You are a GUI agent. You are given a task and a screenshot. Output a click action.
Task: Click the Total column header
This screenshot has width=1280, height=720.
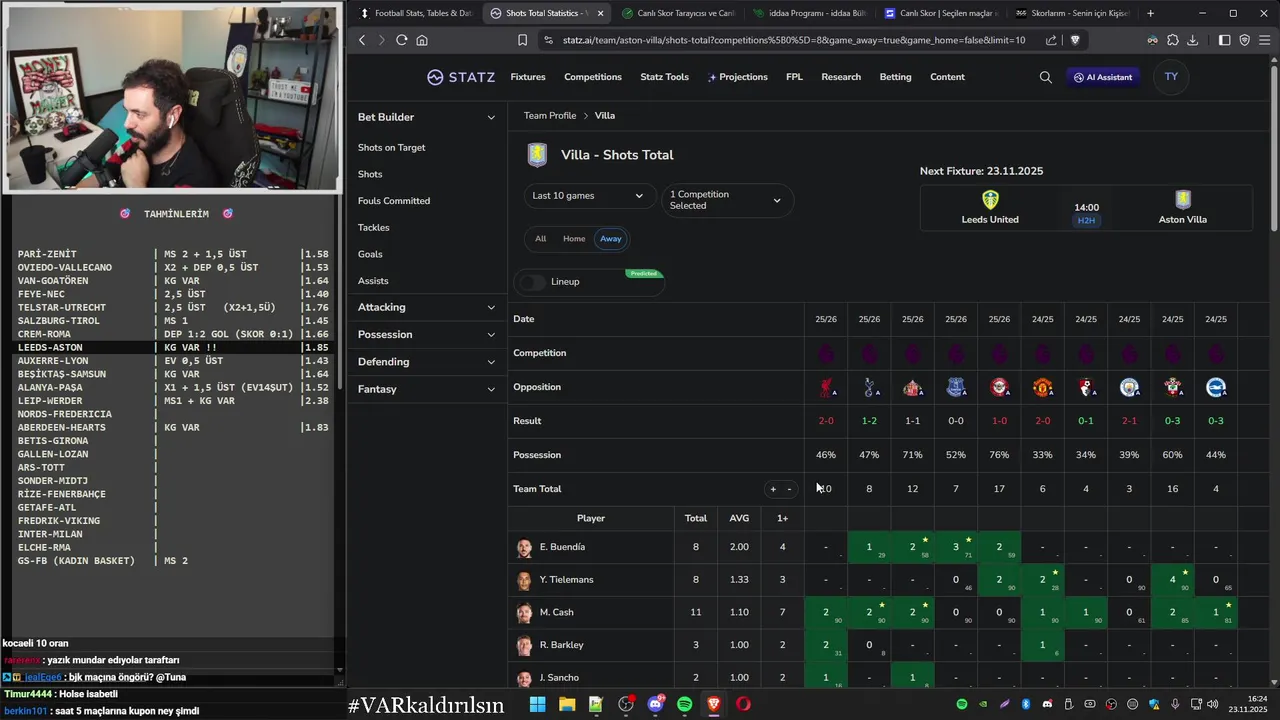tap(696, 518)
